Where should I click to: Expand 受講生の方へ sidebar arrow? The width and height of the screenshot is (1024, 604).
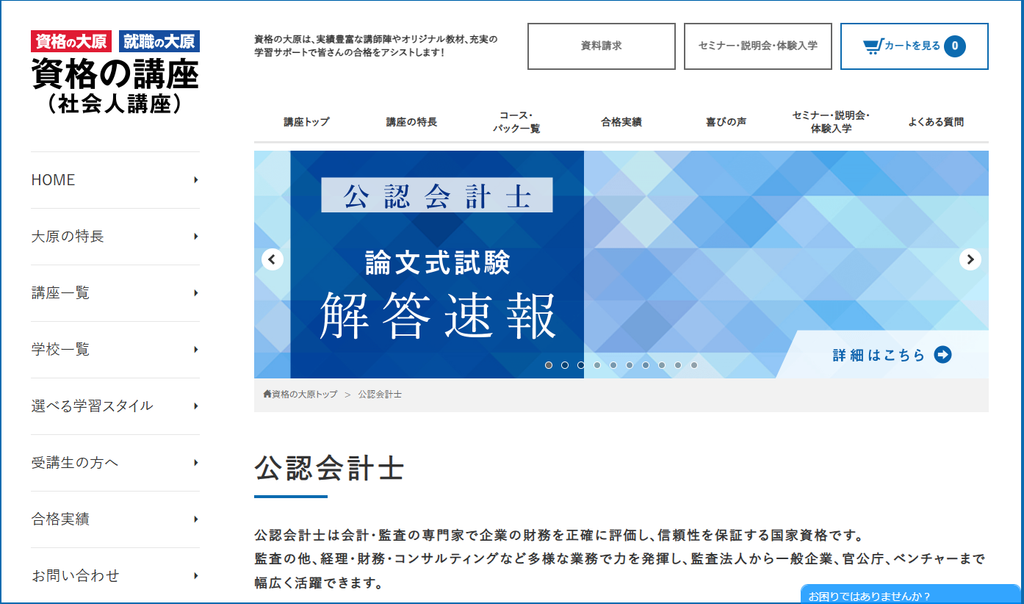(x=195, y=462)
